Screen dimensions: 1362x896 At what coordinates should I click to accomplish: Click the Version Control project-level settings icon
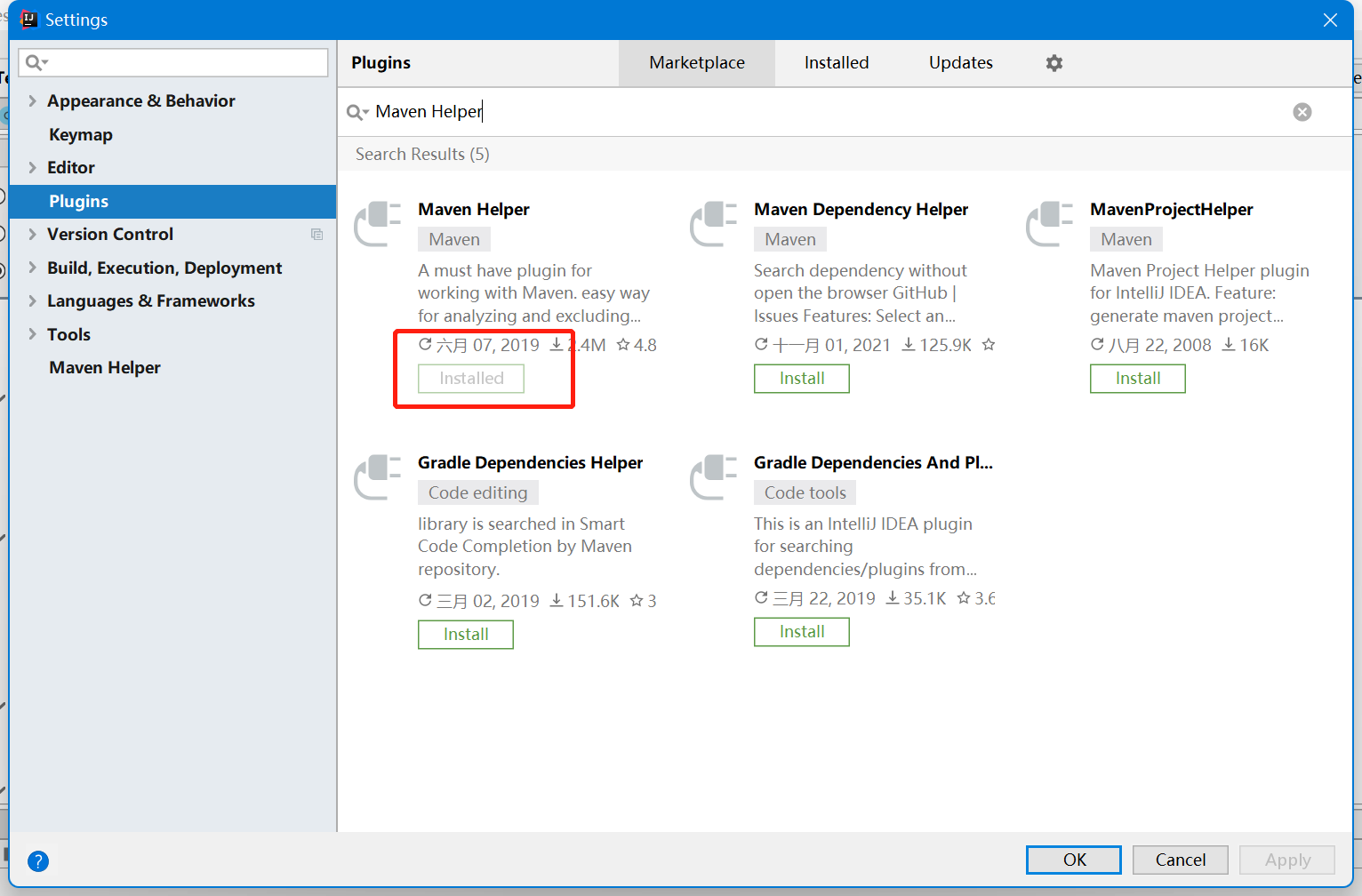(x=316, y=235)
